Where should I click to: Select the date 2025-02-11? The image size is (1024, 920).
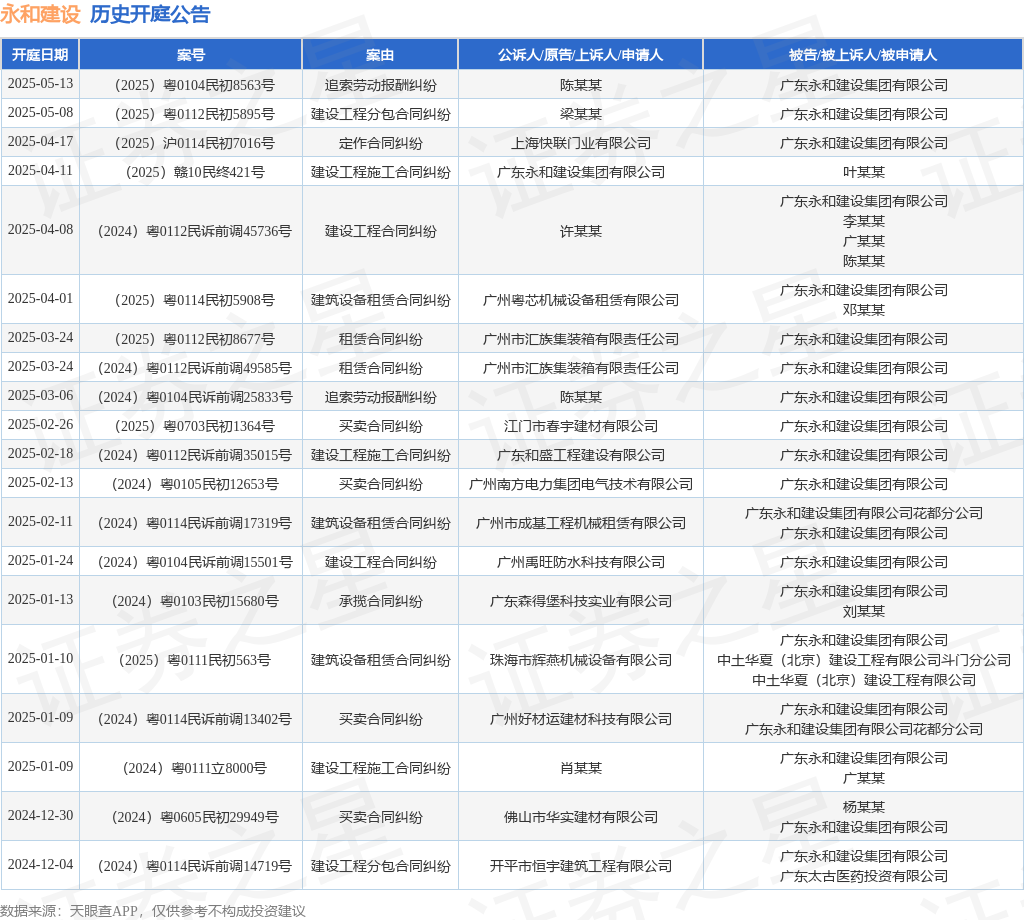coord(40,522)
